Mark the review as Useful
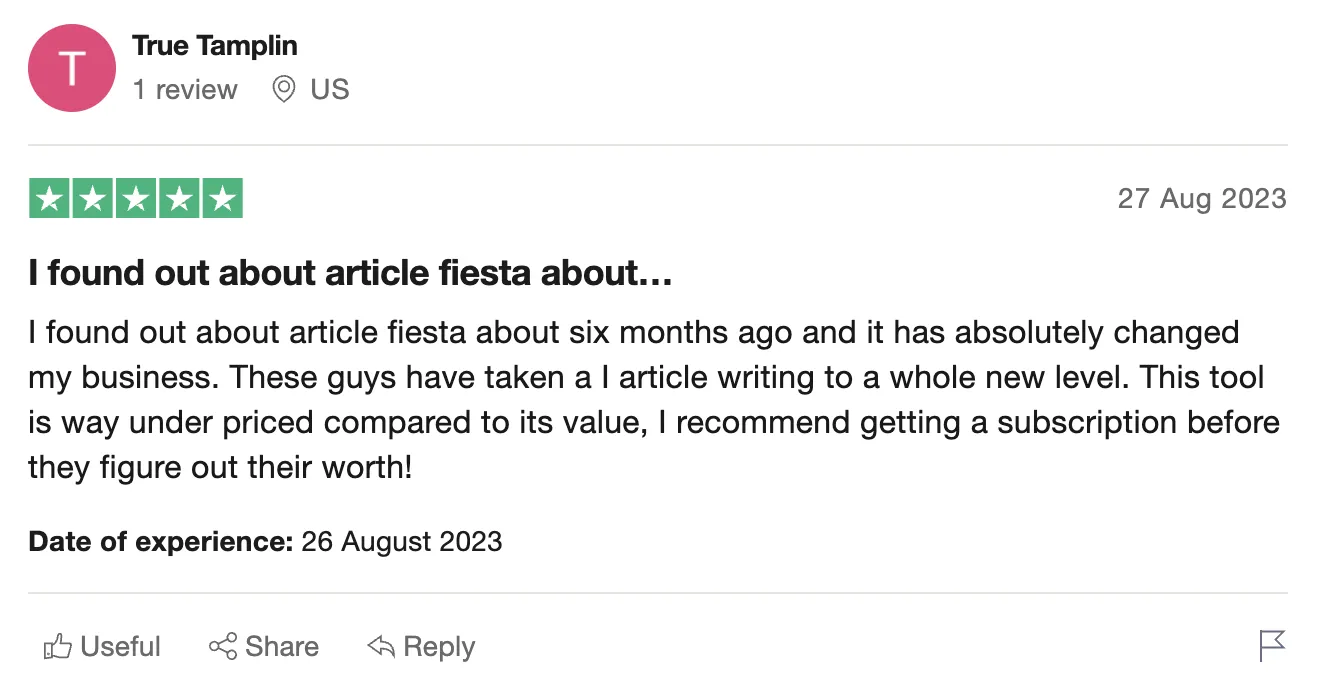Screen dimensions: 1330x674 point(120,647)
